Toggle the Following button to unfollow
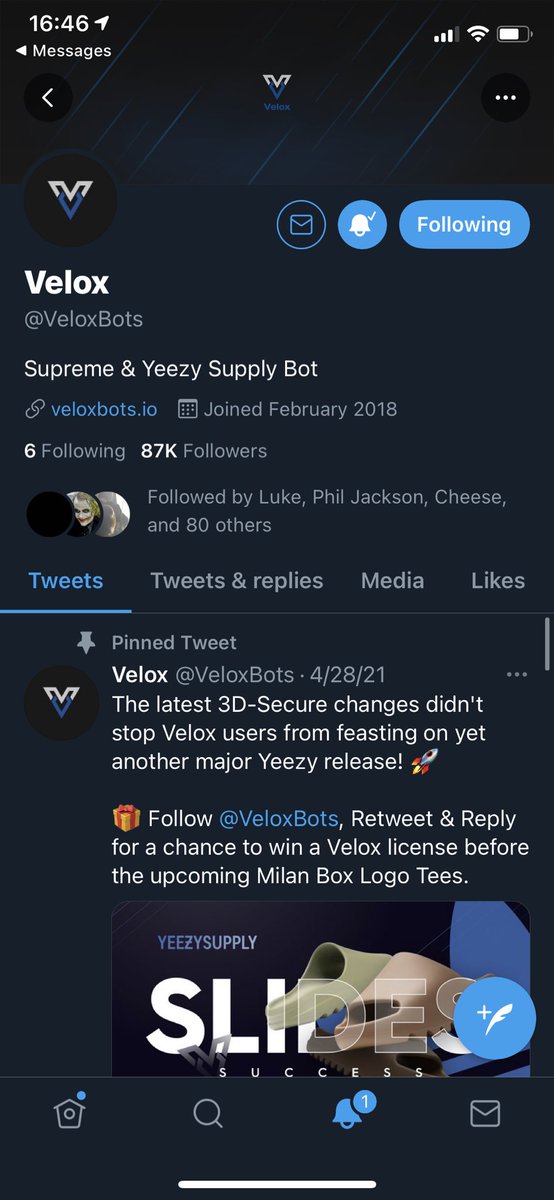554x1200 pixels. [x=464, y=225]
